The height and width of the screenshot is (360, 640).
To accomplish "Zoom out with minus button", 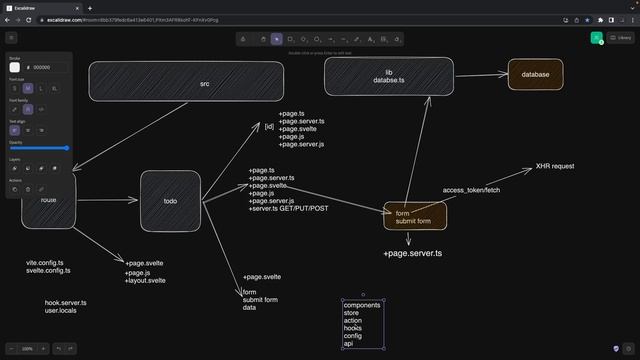I will pos(11,349).
